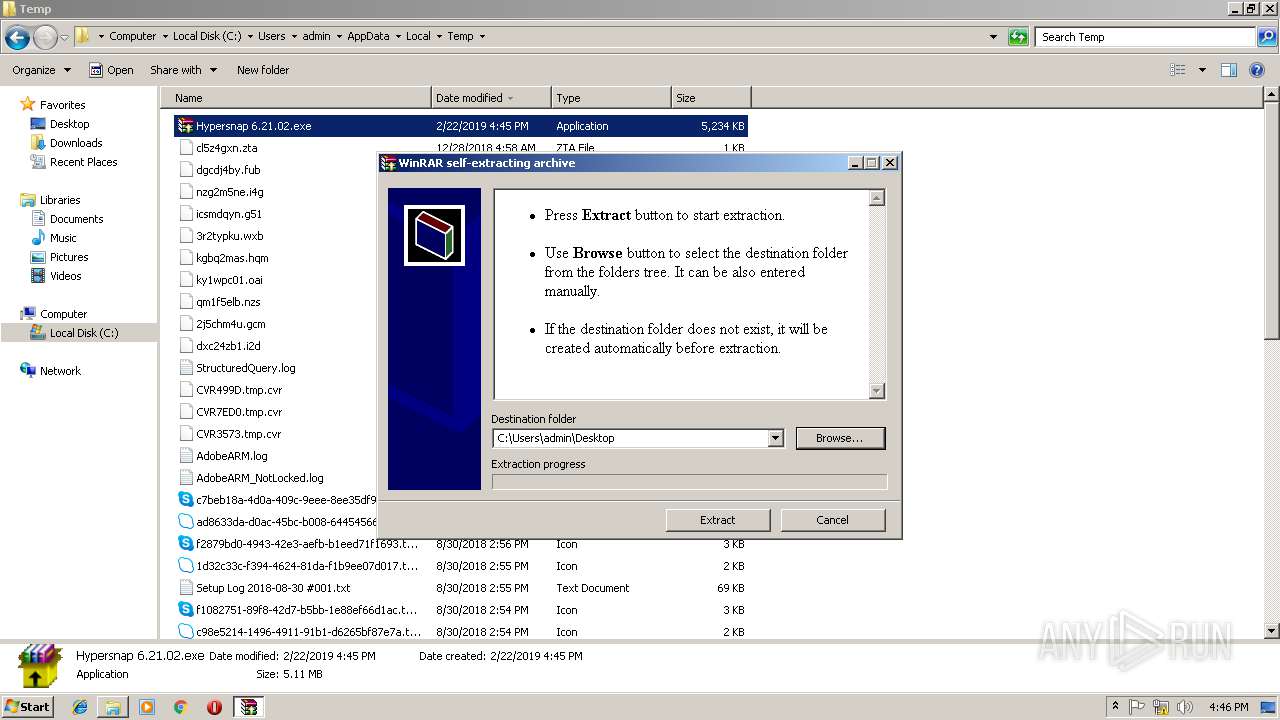The height and width of the screenshot is (720, 1280).
Task: Click the file icon for dgcdj4by.fub
Action: point(185,170)
